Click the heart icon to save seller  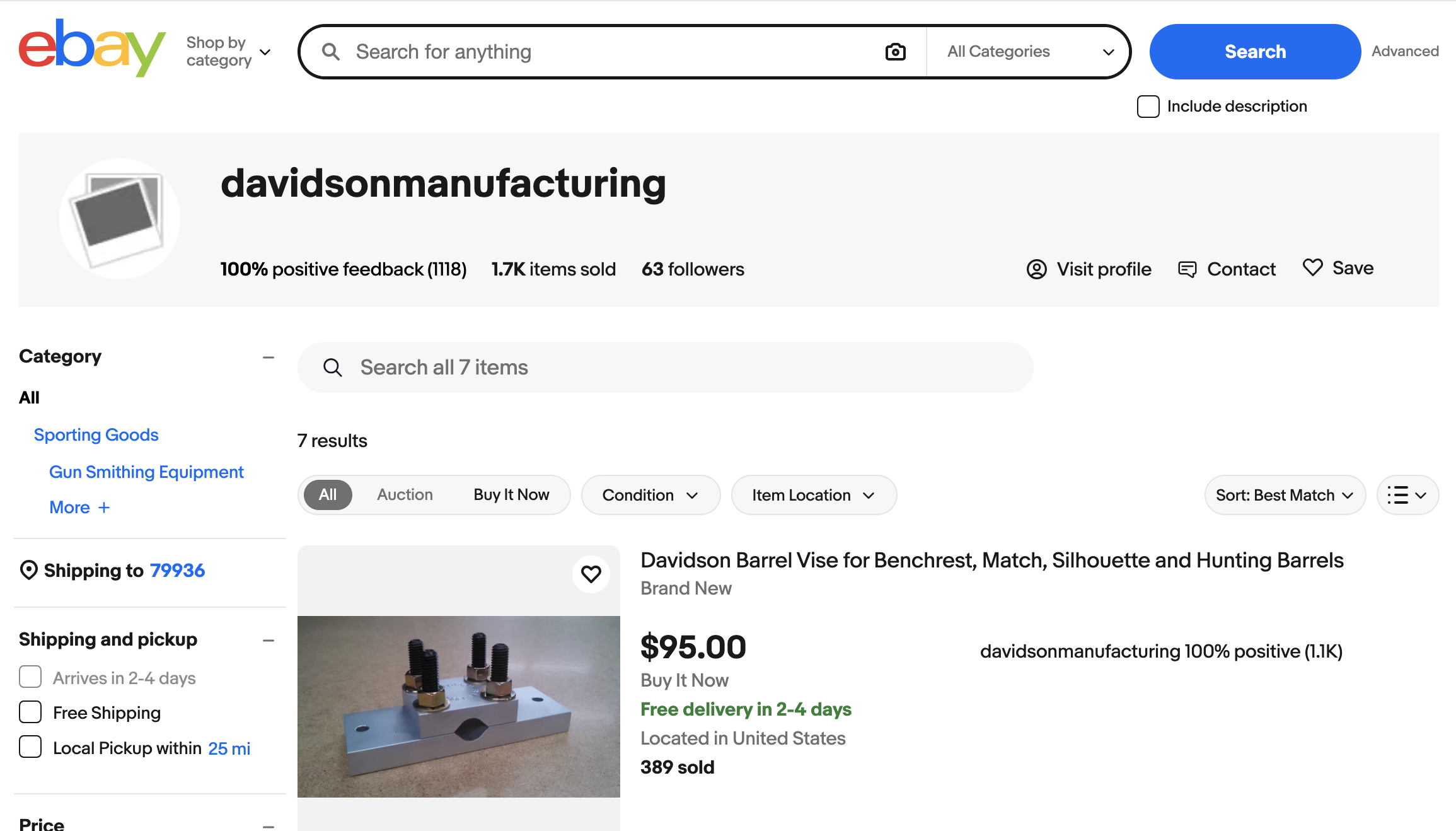(x=1313, y=268)
